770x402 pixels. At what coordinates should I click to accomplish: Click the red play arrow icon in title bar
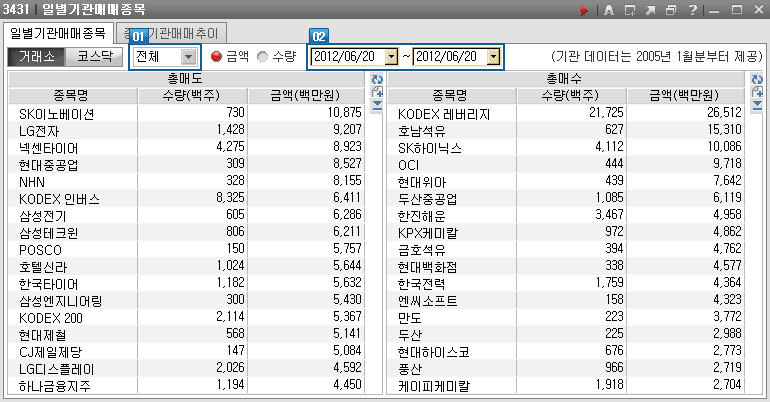coord(584,10)
